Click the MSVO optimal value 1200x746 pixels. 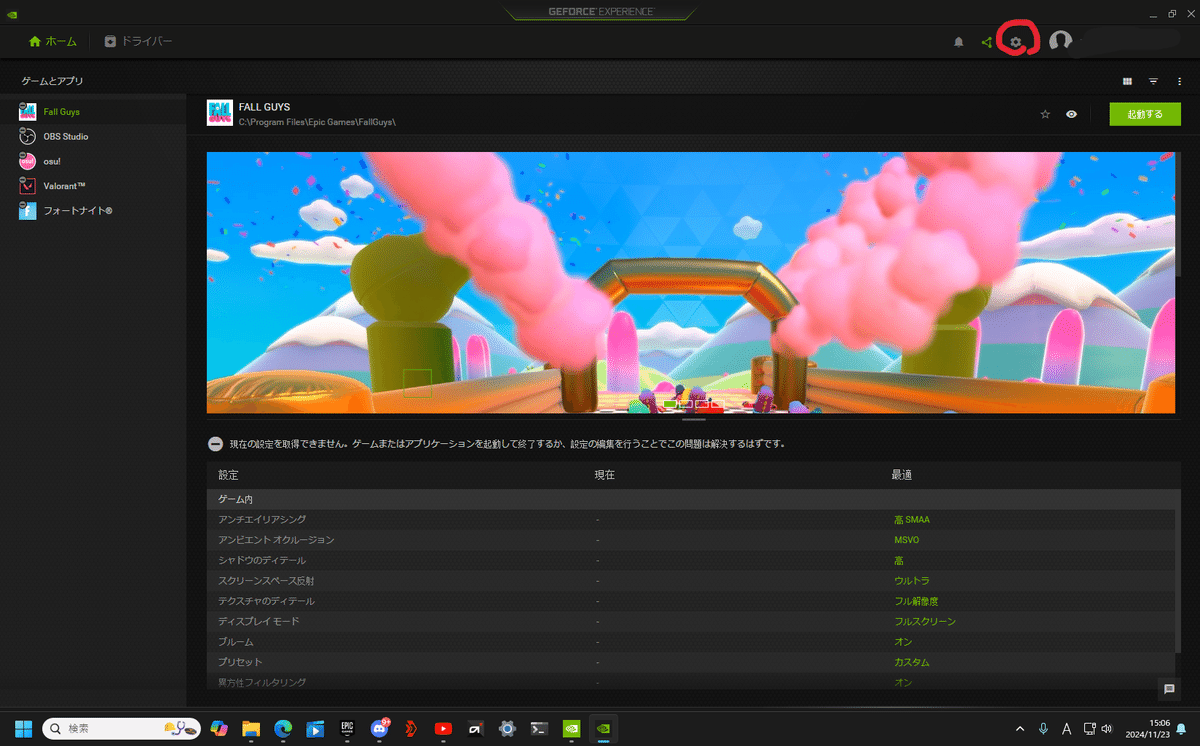pyautogui.click(x=906, y=540)
